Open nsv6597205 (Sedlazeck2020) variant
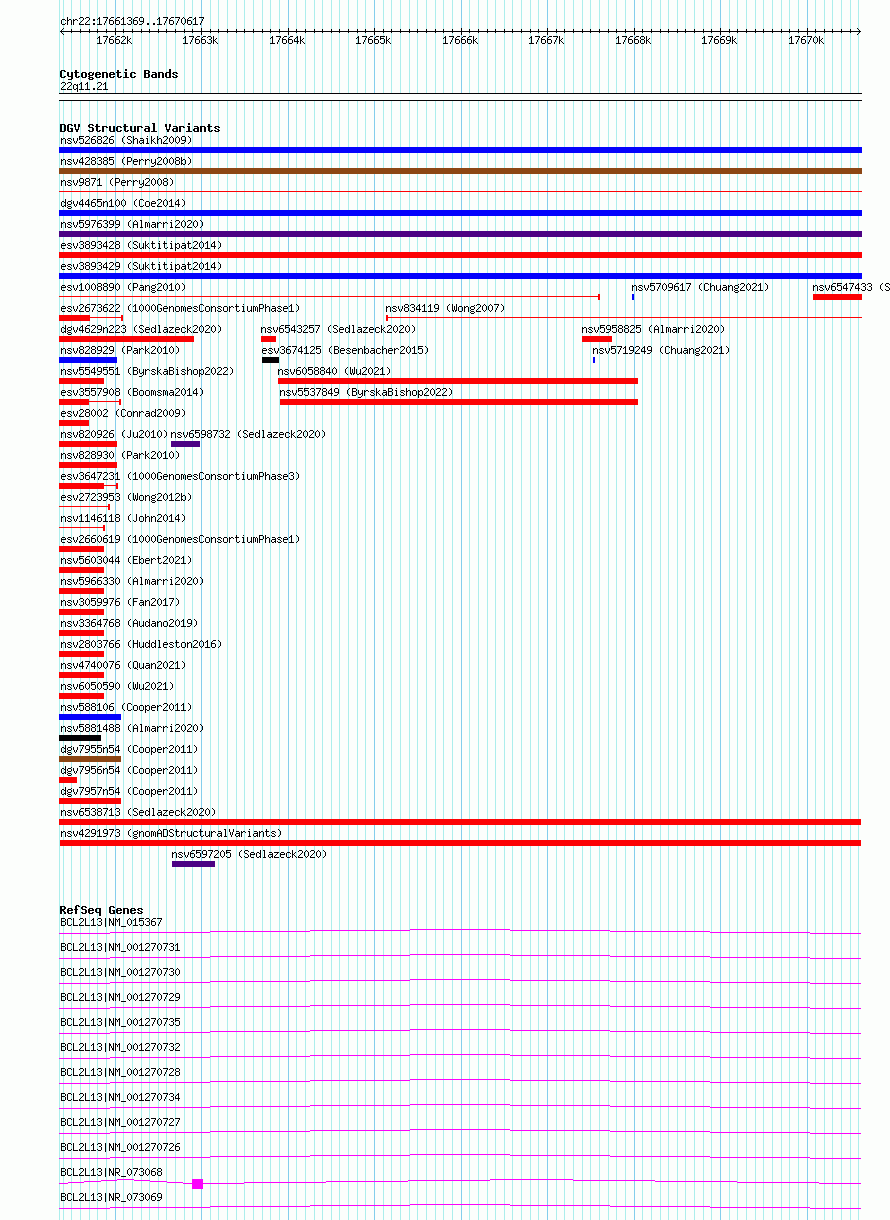Screen dimensions: 890x1220 point(249,854)
